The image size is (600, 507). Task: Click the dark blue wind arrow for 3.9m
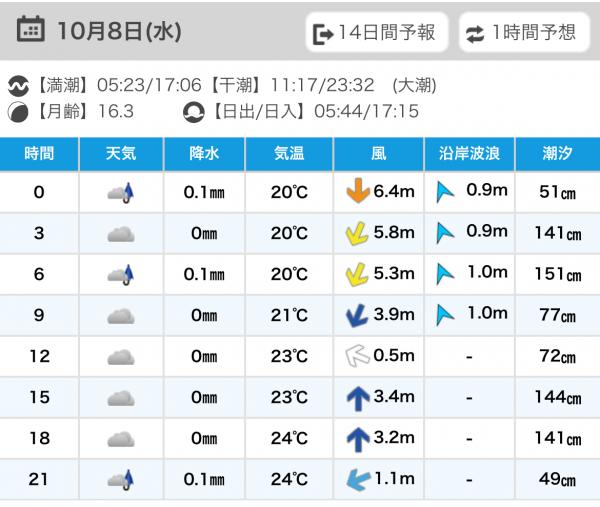pos(356,315)
